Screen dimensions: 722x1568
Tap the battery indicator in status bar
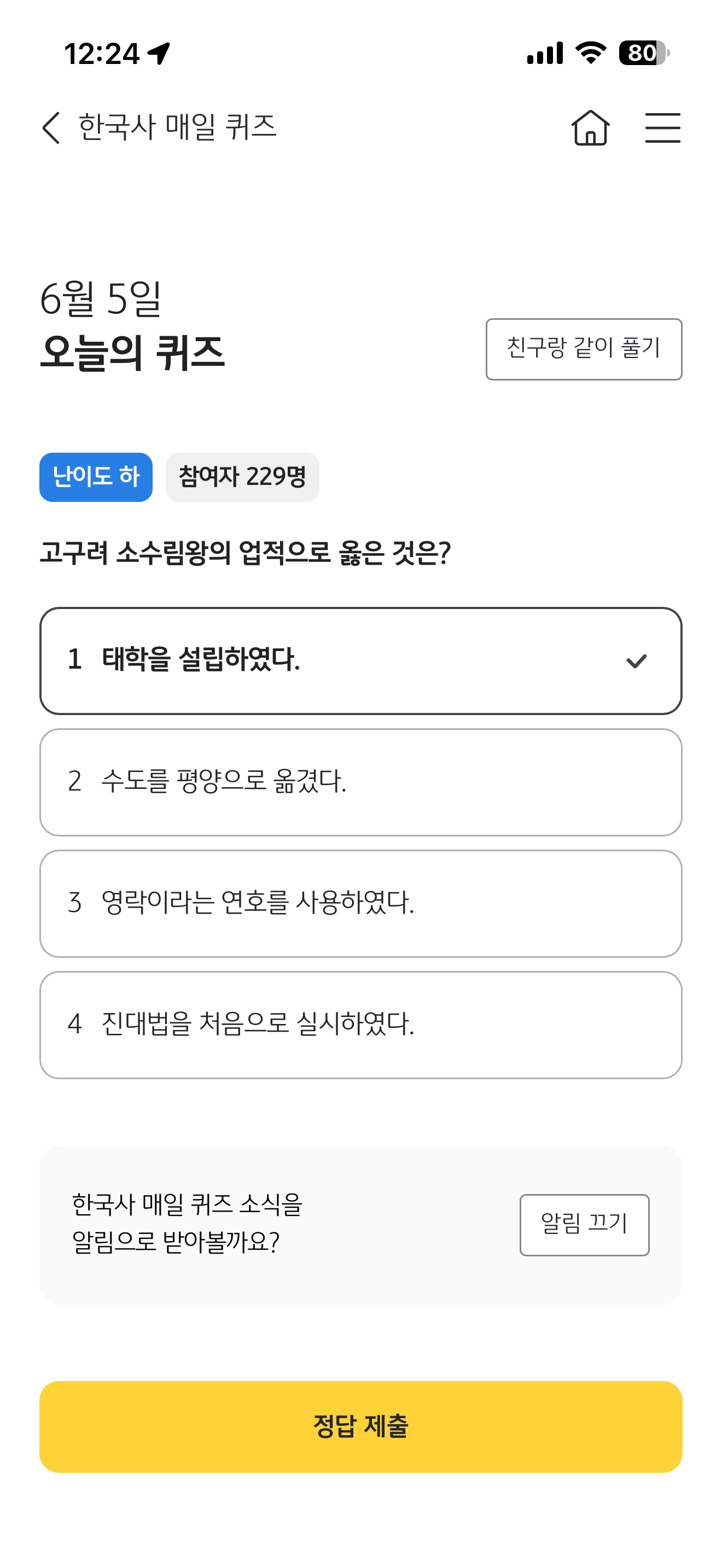[644, 53]
